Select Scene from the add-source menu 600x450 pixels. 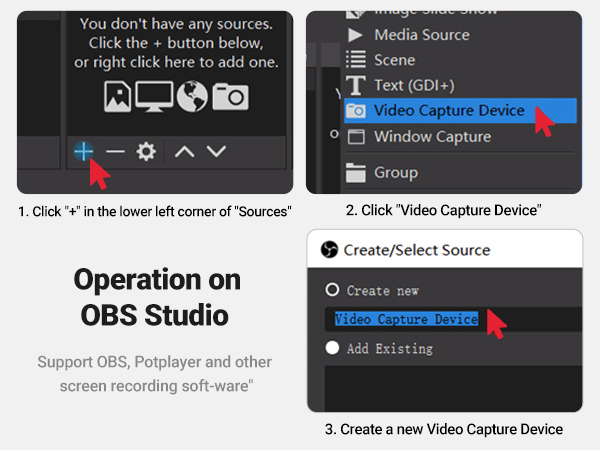(460, 60)
